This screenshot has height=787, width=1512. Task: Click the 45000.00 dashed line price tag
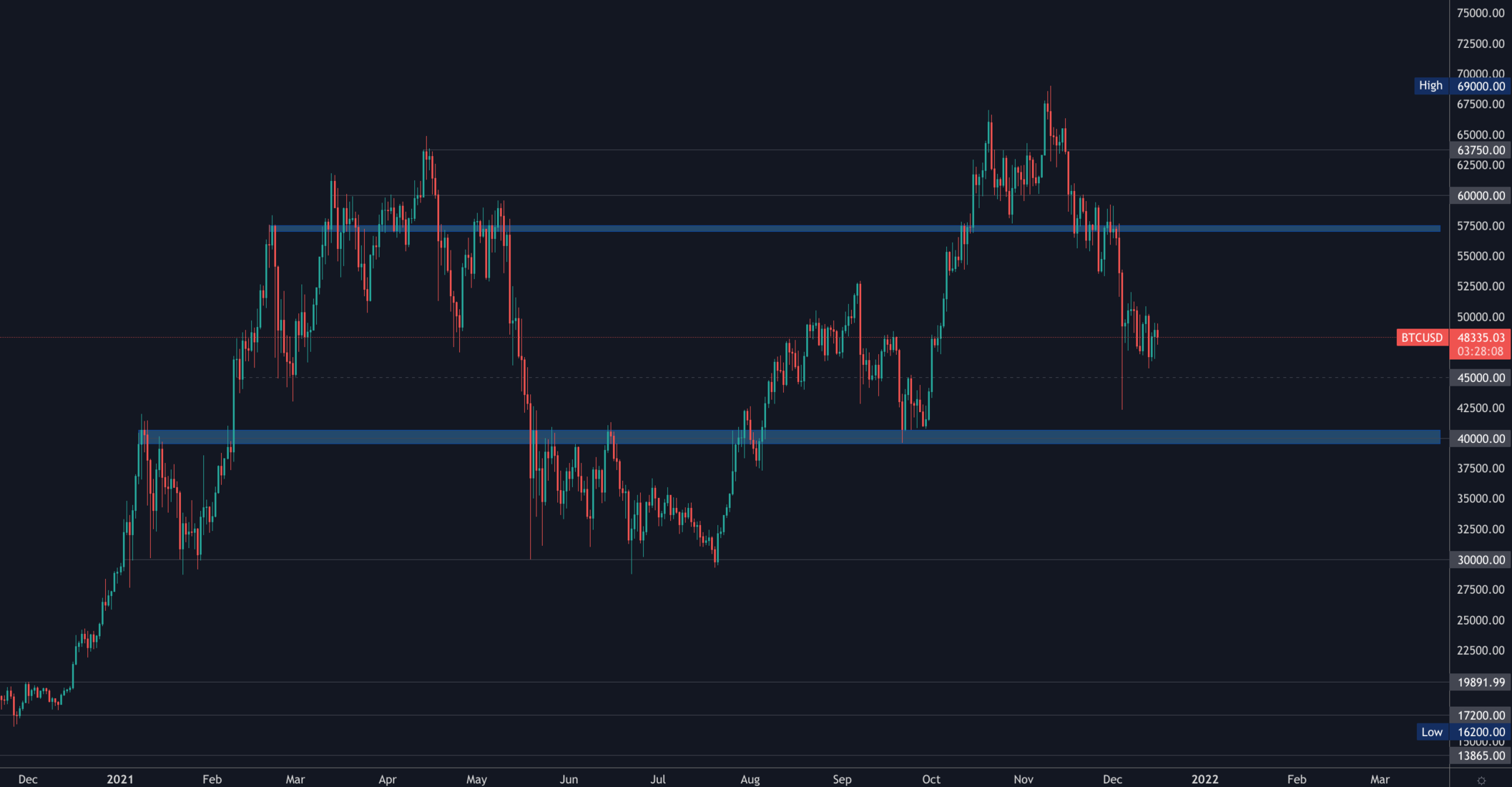pyautogui.click(x=1481, y=378)
